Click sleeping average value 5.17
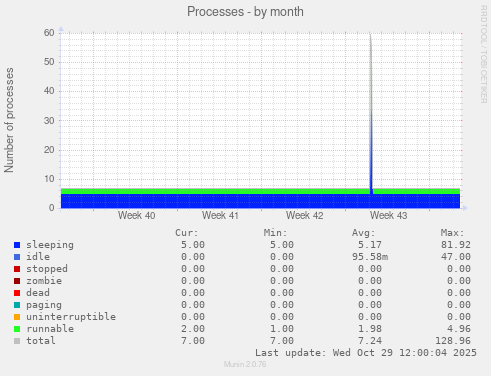Image resolution: width=491 pixels, height=376 pixels. point(370,245)
